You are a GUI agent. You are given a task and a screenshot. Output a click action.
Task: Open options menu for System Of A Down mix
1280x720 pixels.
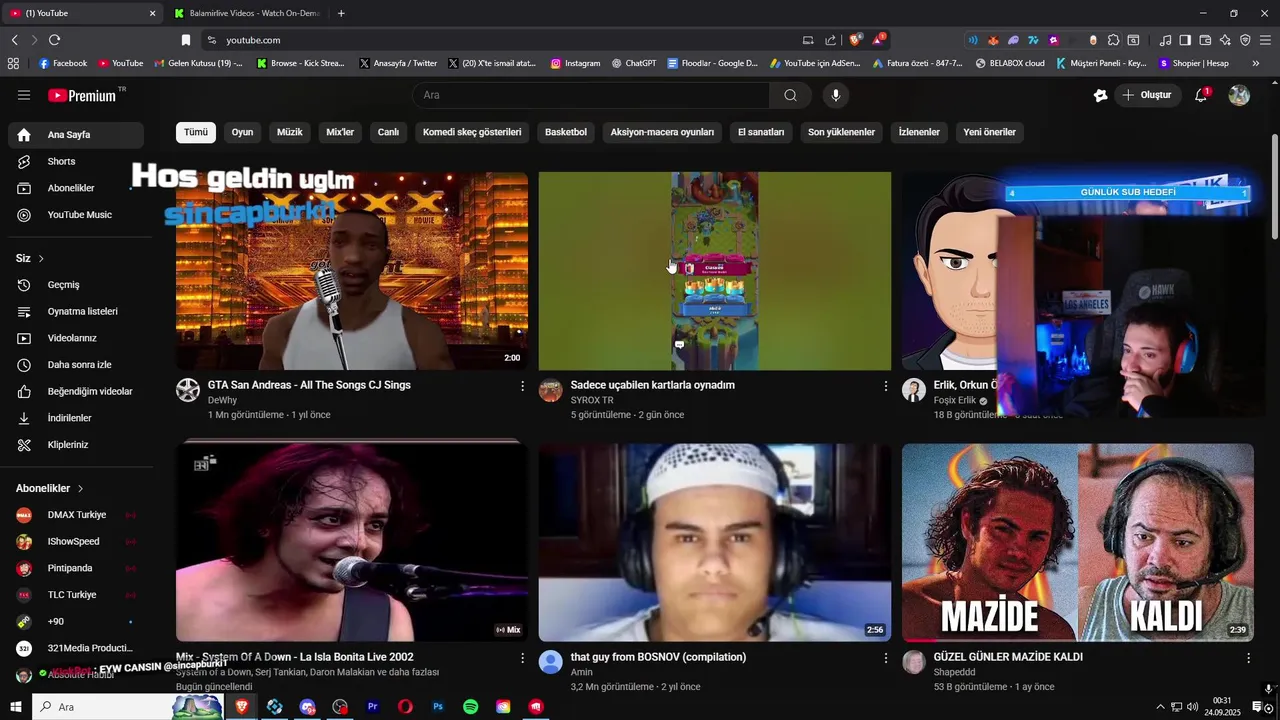[522, 658]
